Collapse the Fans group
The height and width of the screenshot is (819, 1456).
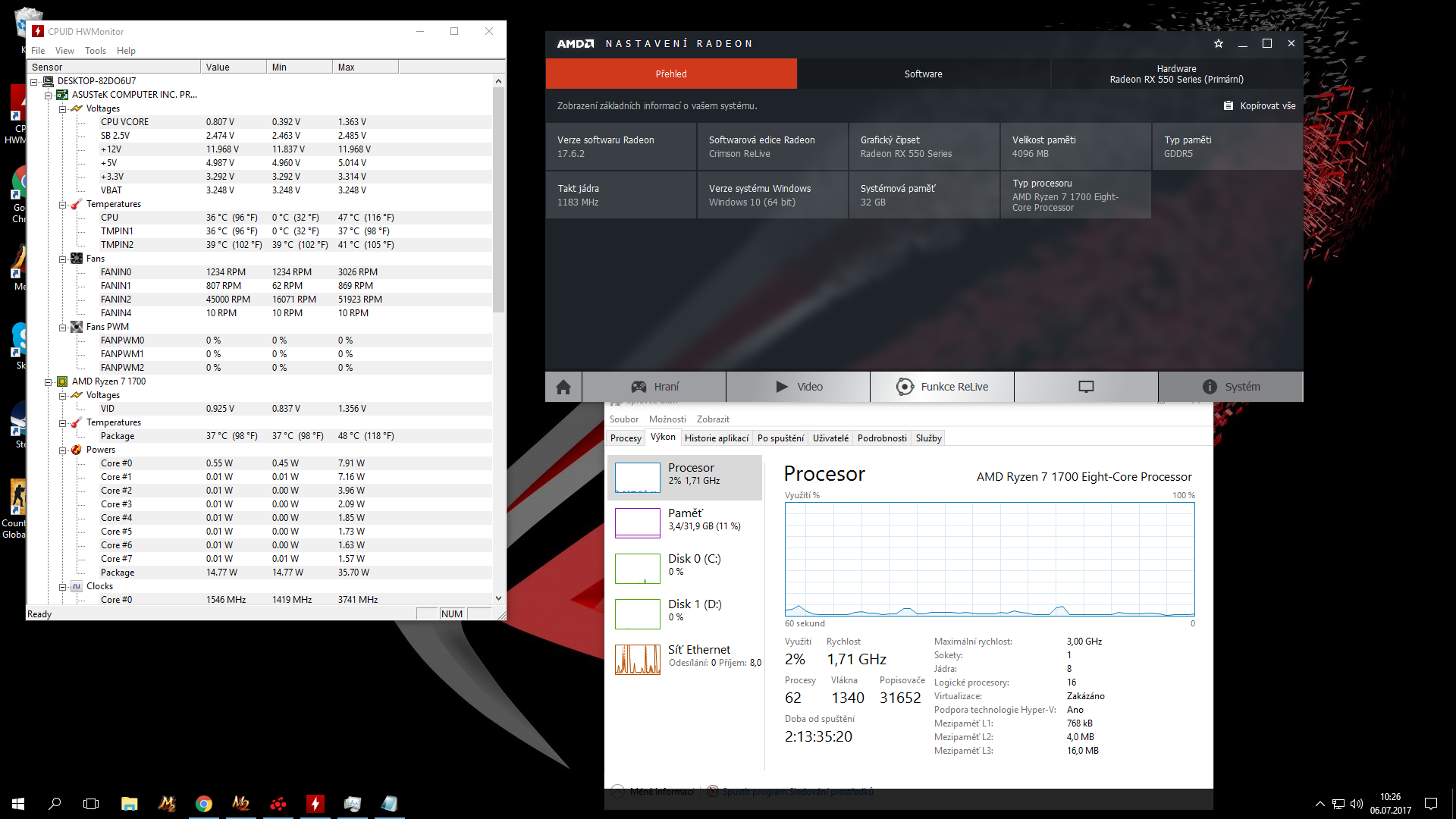click(x=63, y=259)
